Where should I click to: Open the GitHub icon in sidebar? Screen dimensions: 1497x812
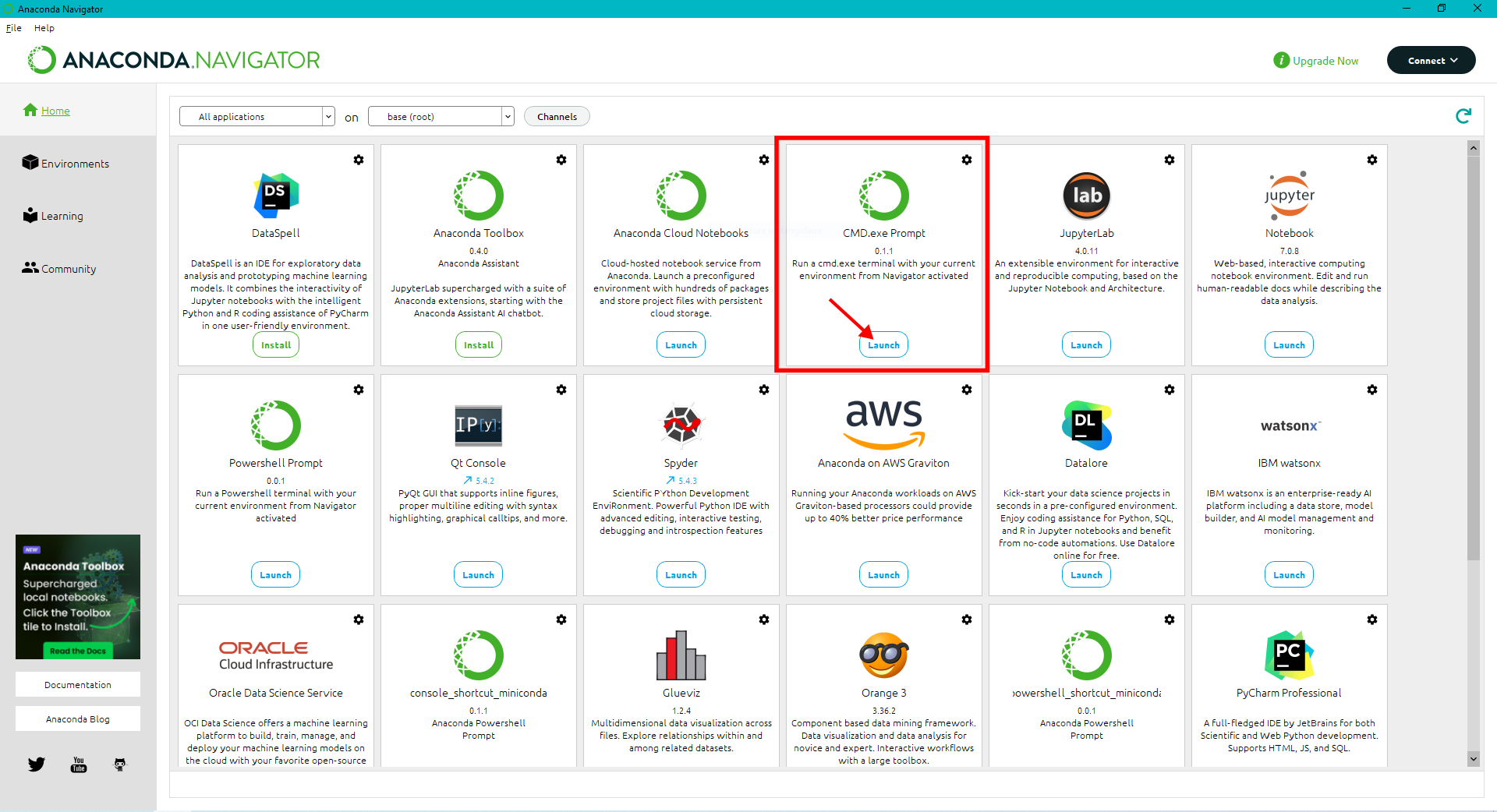pos(120,764)
